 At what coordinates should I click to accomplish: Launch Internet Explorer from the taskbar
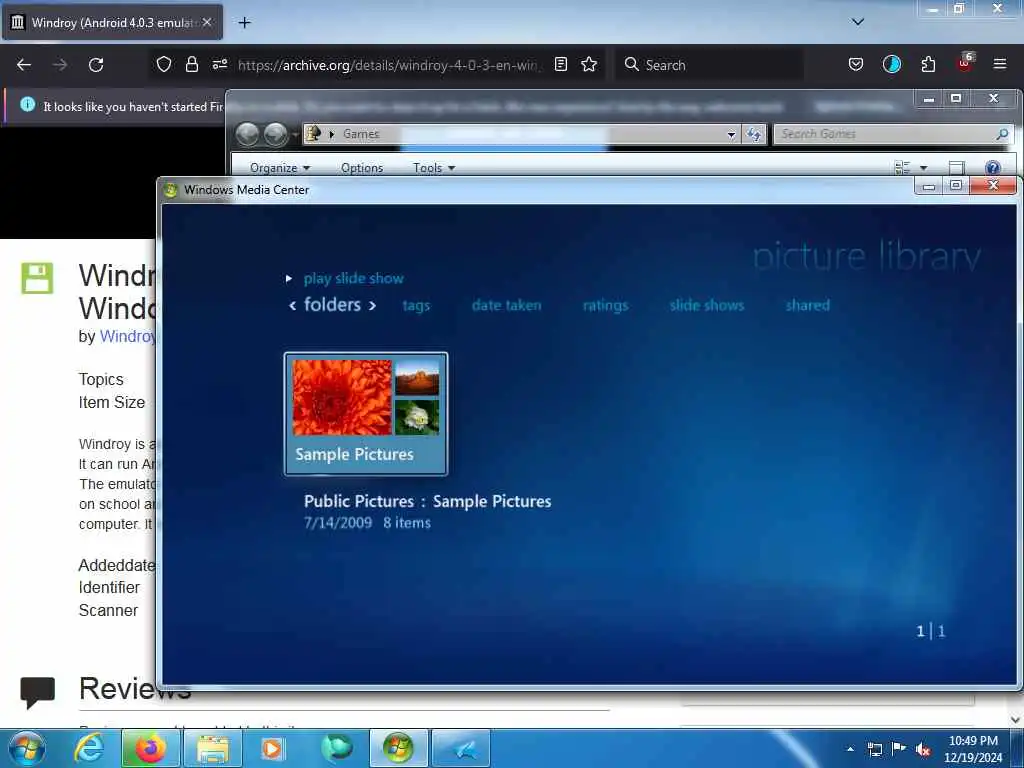88,748
